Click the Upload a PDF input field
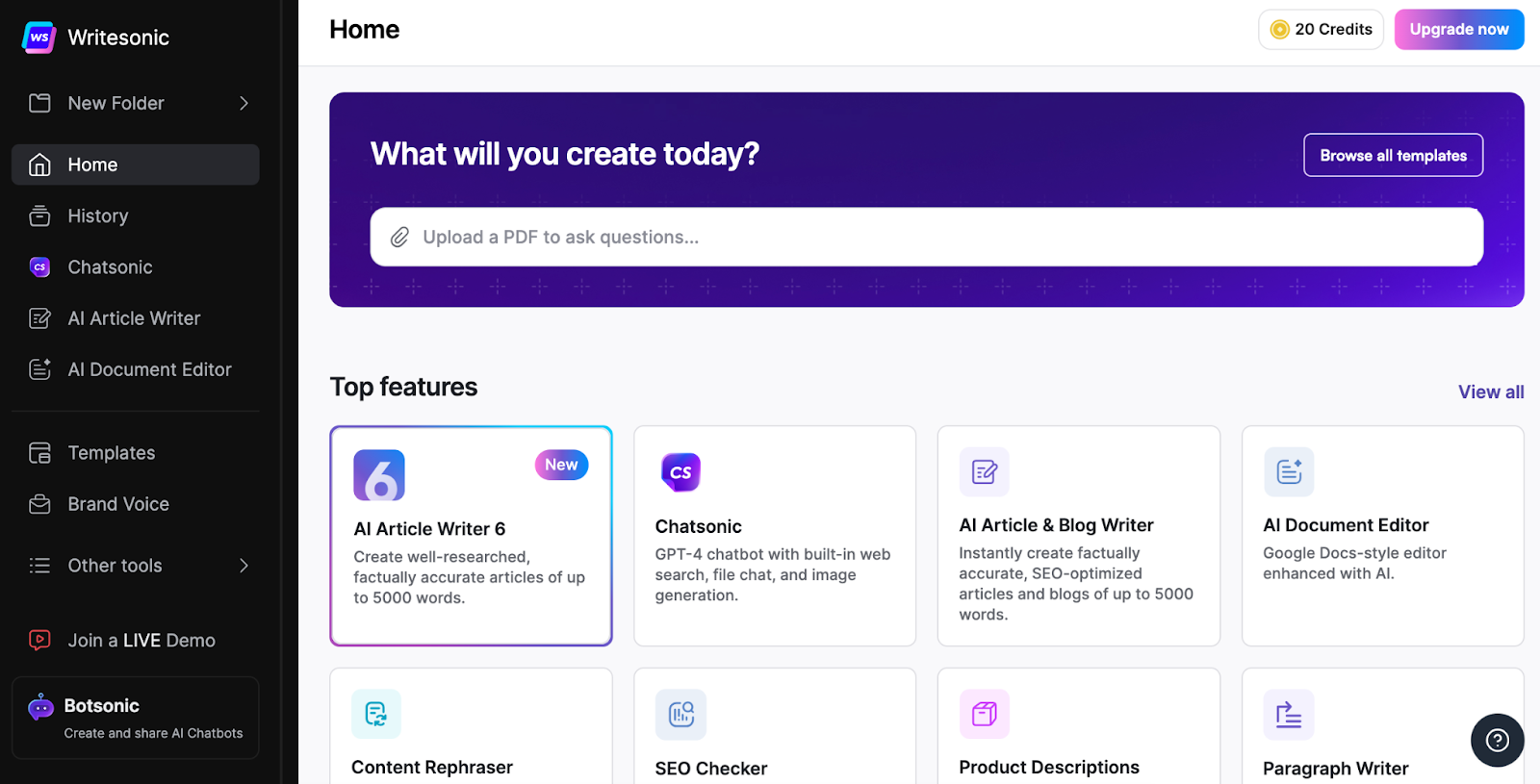The width and height of the screenshot is (1540, 784). [927, 237]
